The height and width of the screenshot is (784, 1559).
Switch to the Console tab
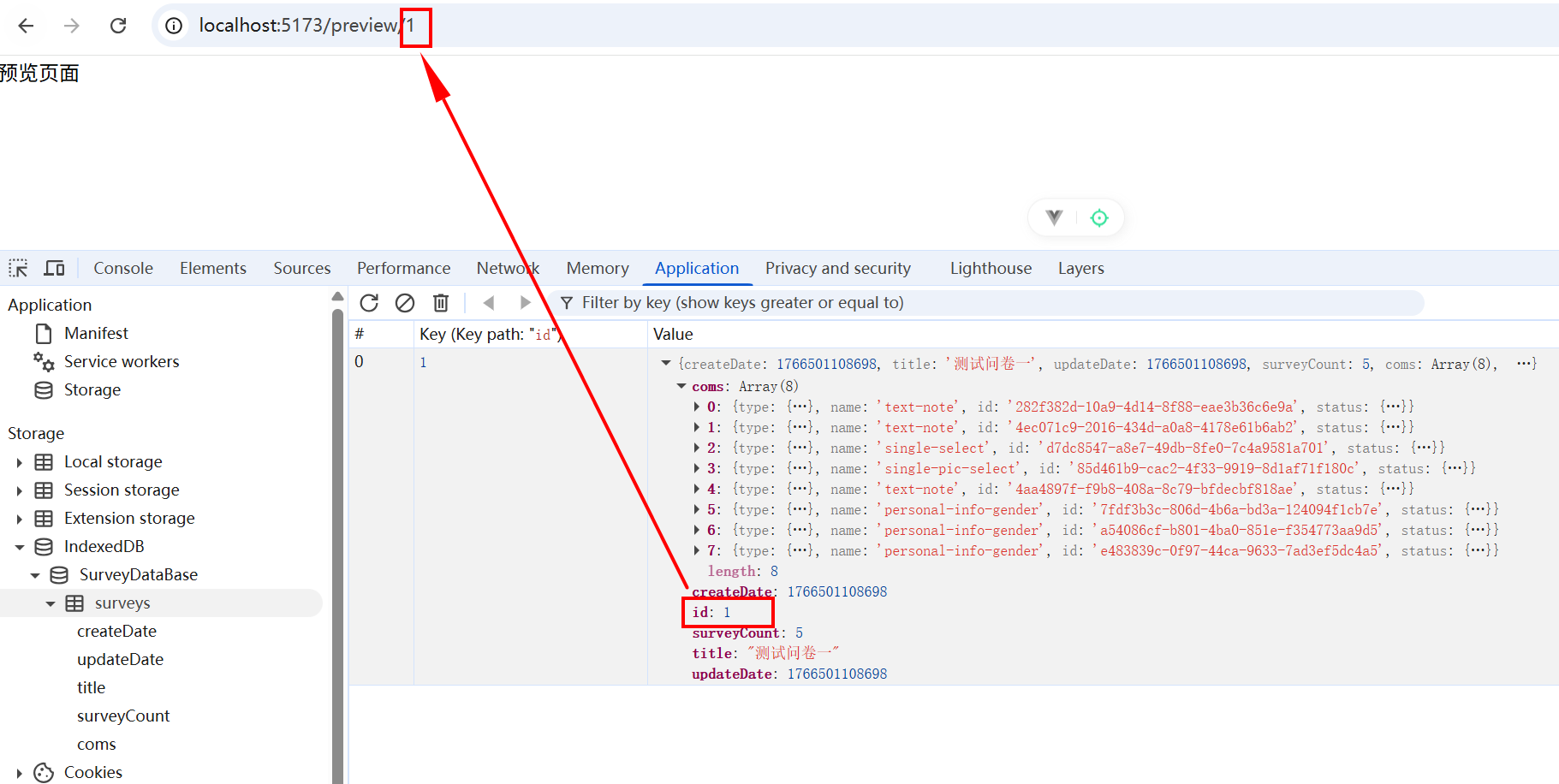[123, 268]
